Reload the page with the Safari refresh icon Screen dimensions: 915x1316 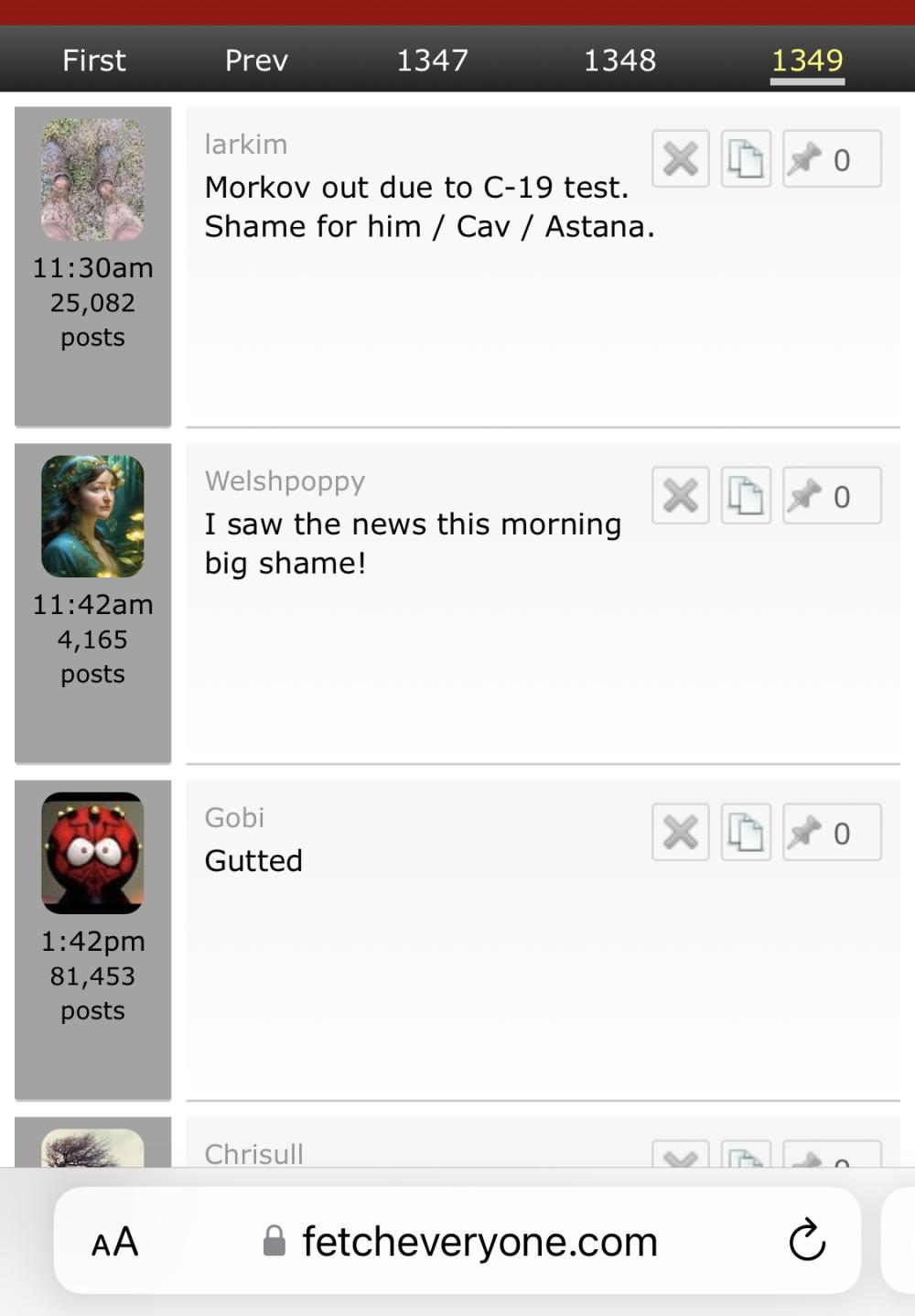click(807, 1241)
